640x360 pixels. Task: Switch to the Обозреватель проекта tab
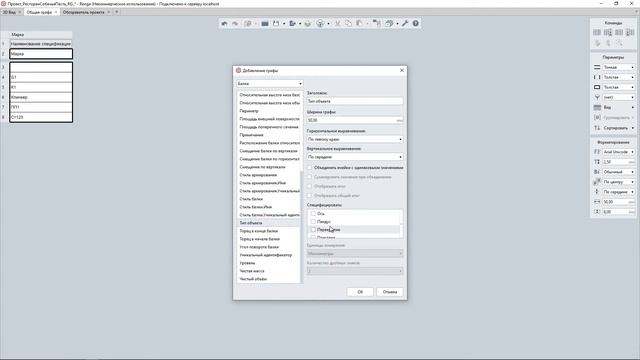83,12
